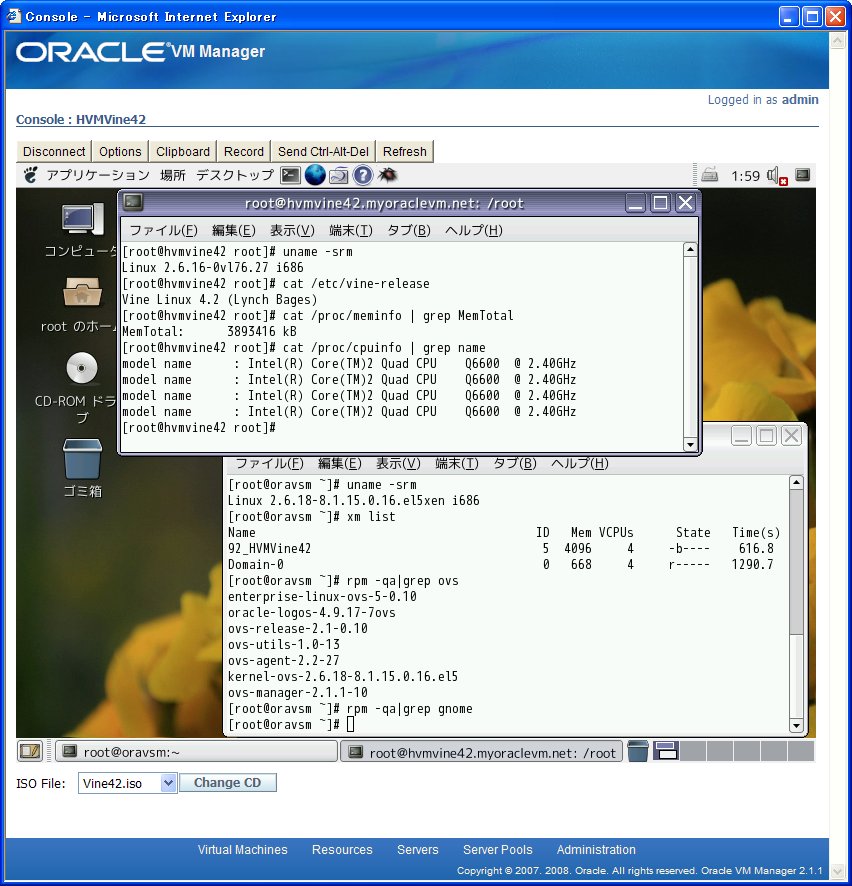Screen dimensions: 852x886
Task: Go to Administration footer link
Action: click(596, 849)
